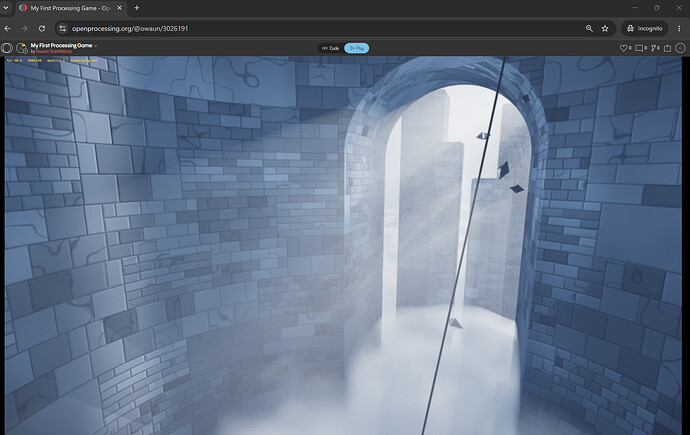690x435 pixels.
Task: Open a new tab with plus button
Action: [136, 7]
